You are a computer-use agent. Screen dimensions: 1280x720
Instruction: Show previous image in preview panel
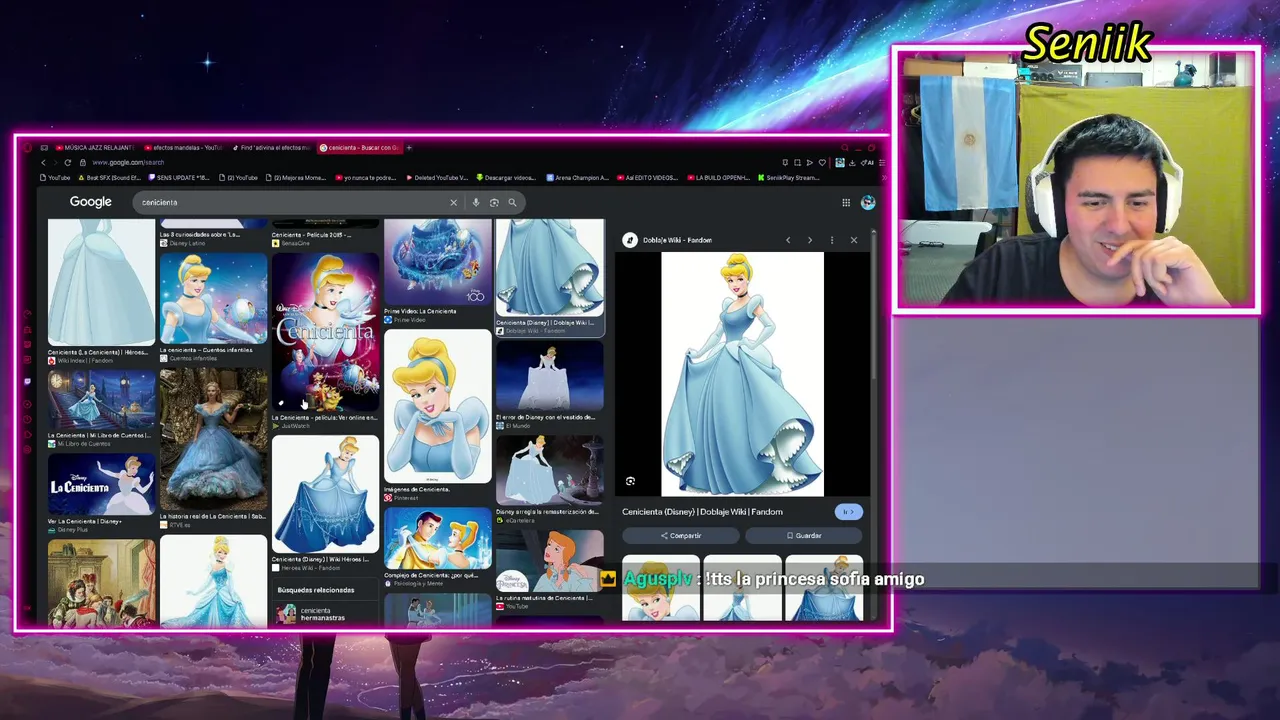[788, 240]
